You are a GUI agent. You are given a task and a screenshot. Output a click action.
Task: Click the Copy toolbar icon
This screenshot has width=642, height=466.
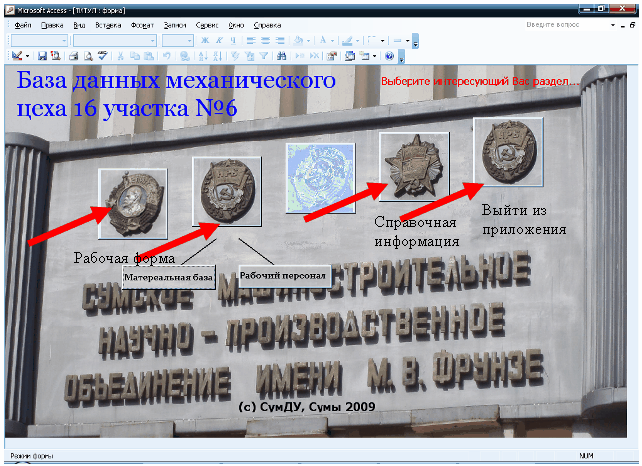click(x=135, y=56)
